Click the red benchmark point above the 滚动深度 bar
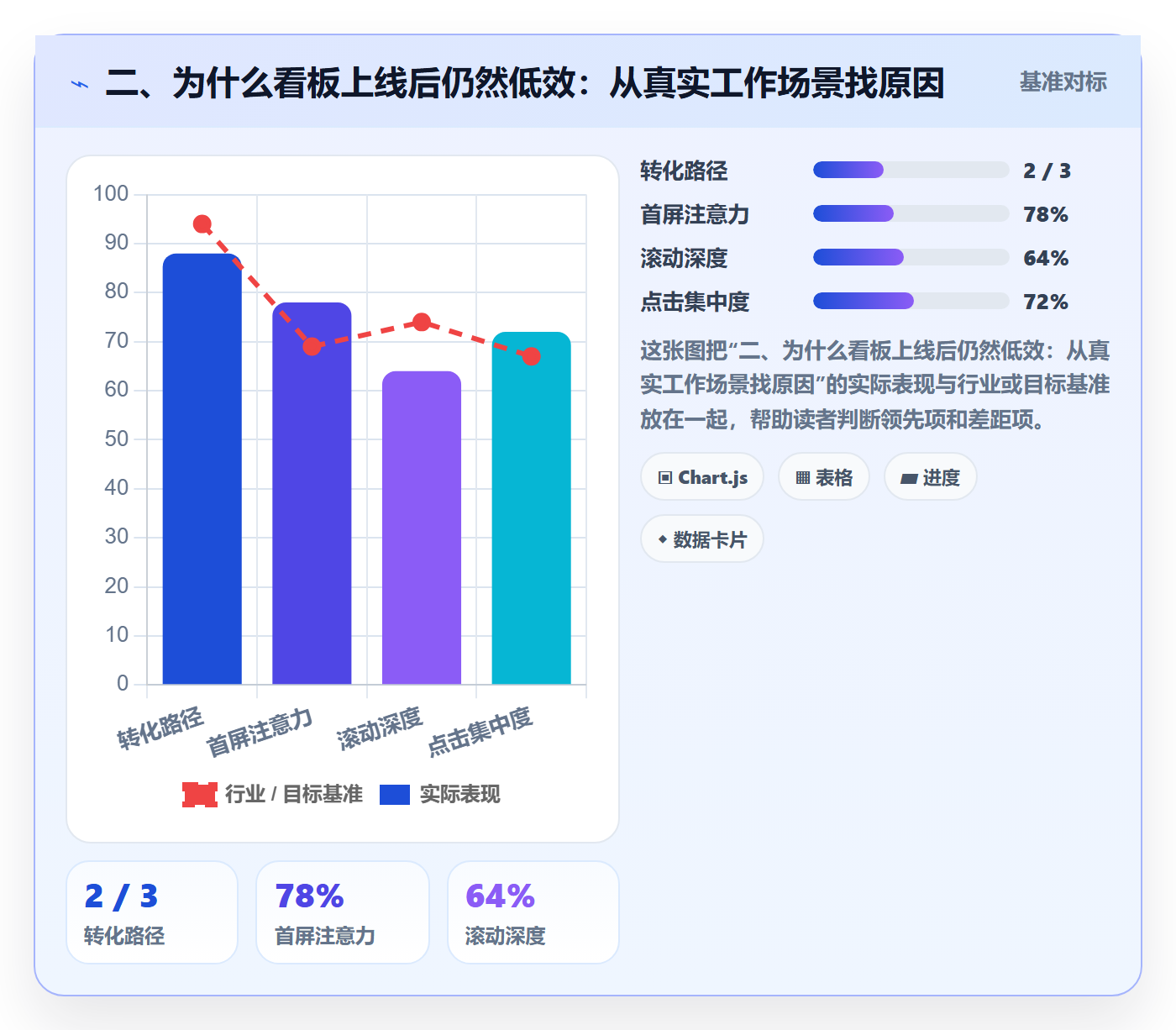This screenshot has width=1176, height=1030. (x=422, y=322)
